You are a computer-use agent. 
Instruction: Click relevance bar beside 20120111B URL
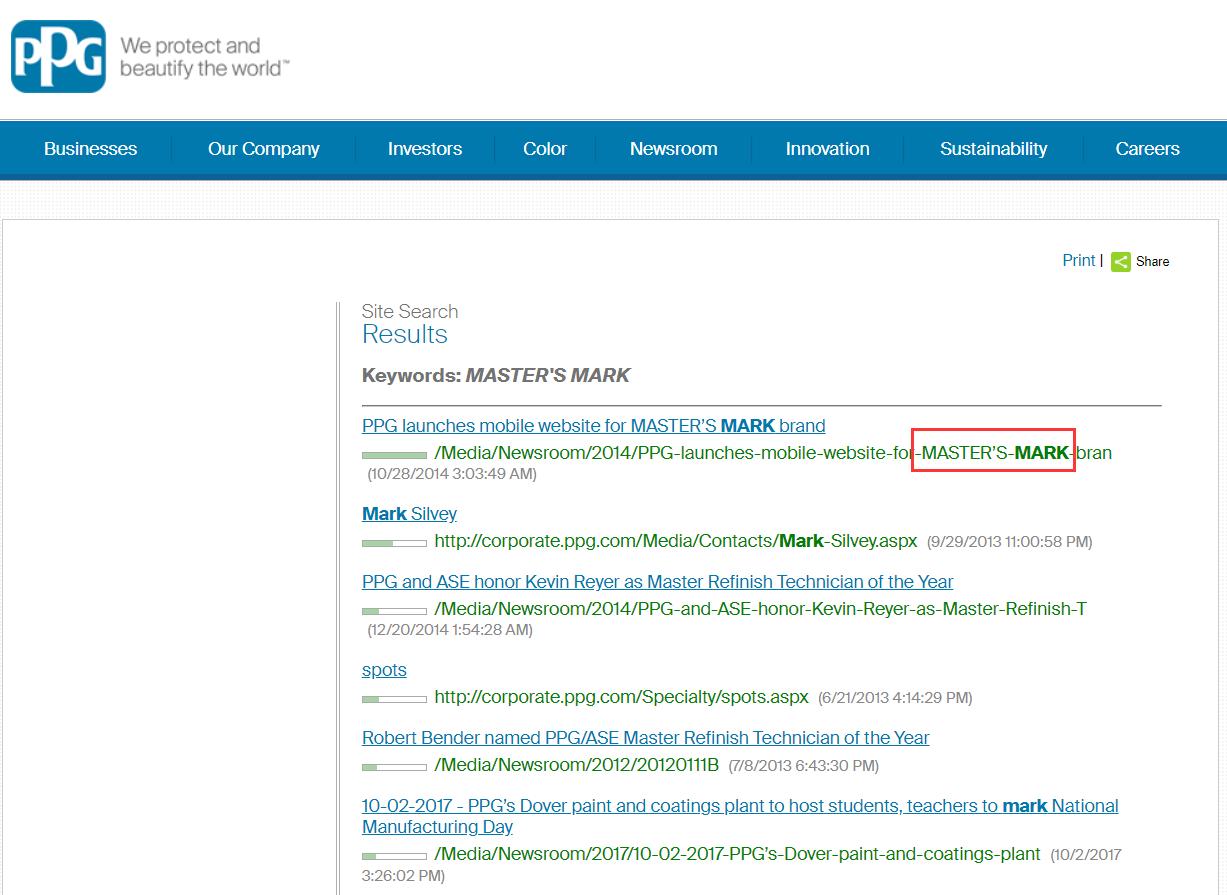coord(394,767)
